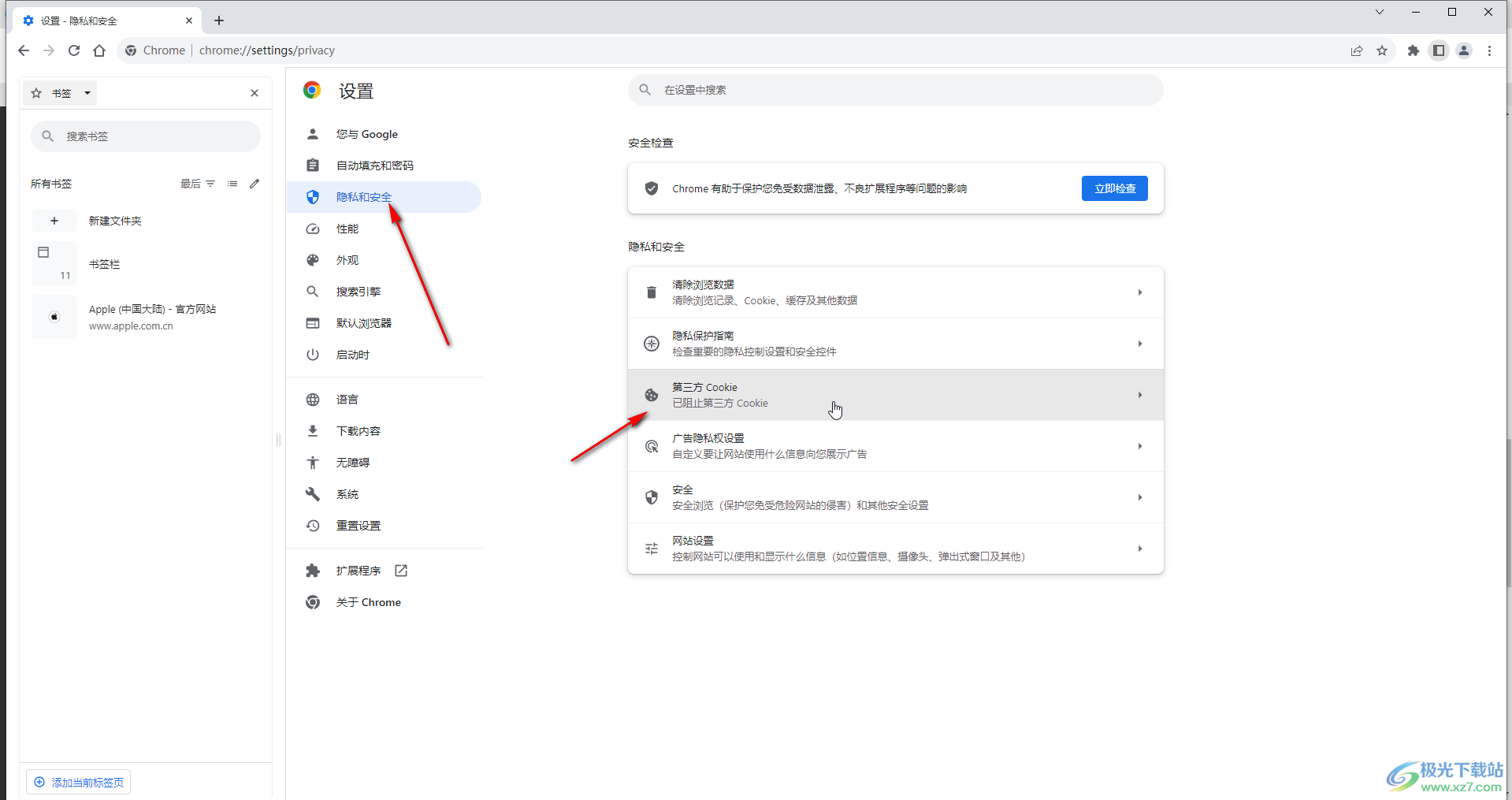Click the shield icon beside 安全
The image size is (1512, 800).
[x=652, y=497]
